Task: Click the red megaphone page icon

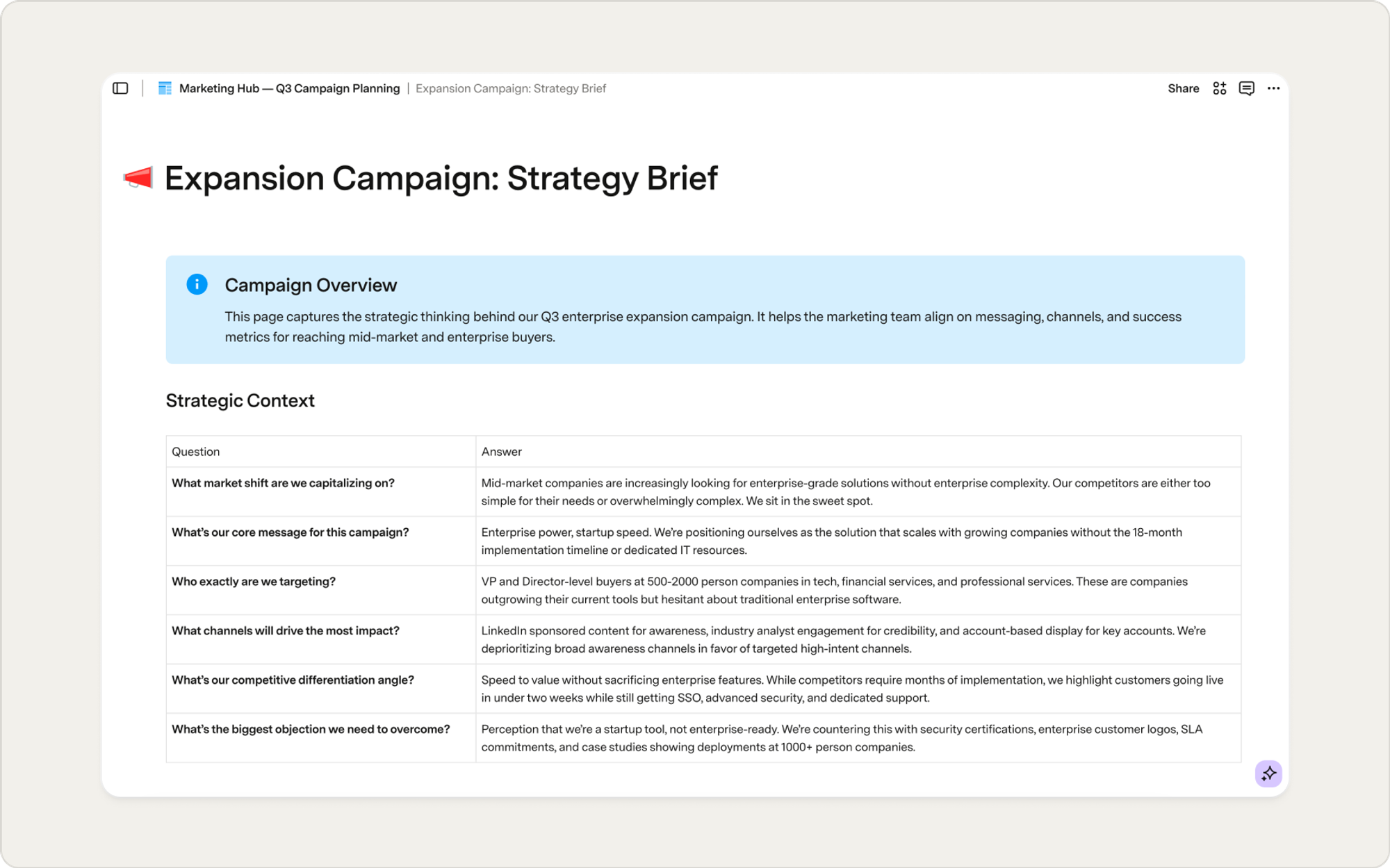Action: point(138,178)
